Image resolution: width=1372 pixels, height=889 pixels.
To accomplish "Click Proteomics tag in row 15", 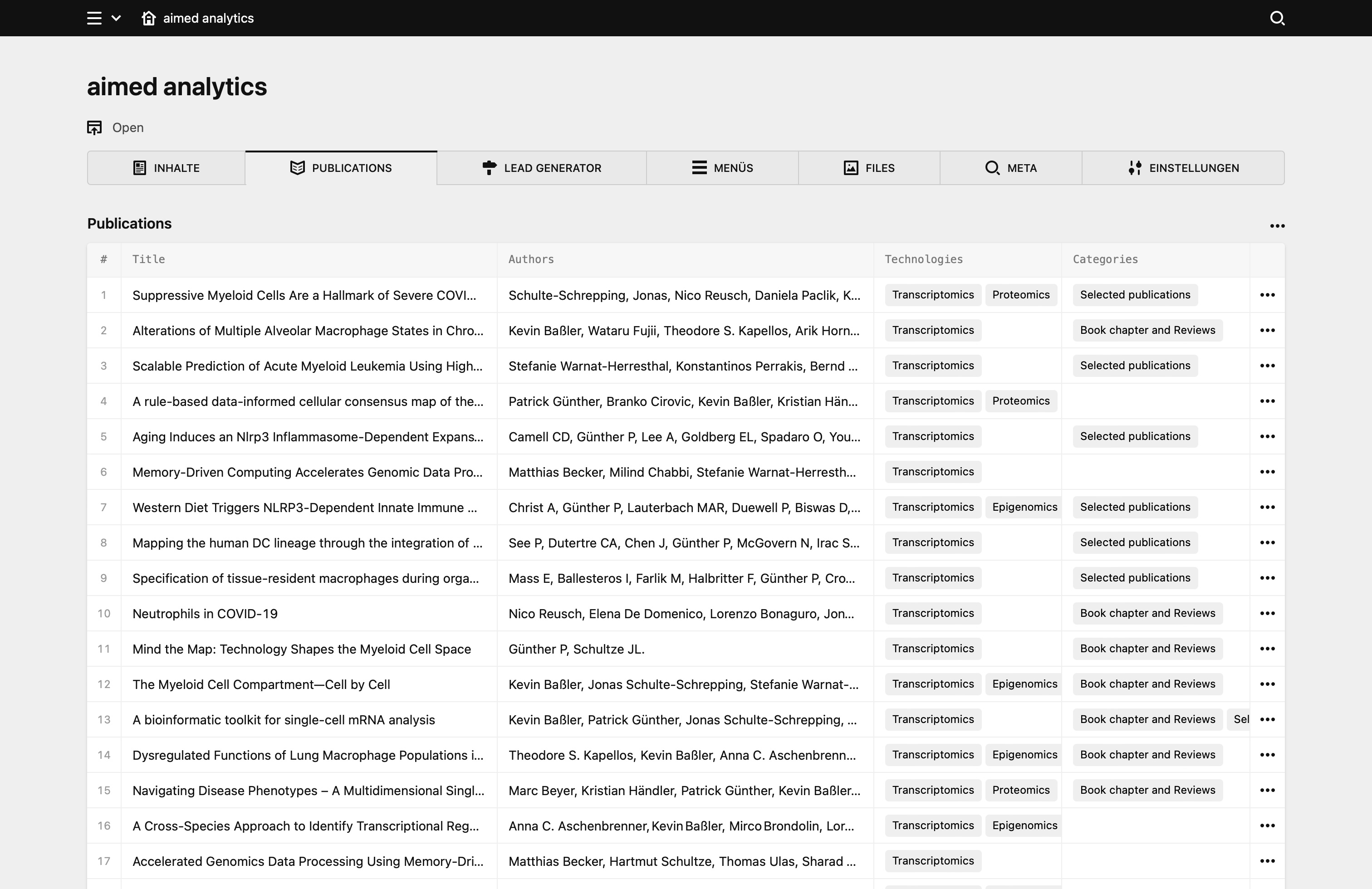I will tap(1020, 790).
